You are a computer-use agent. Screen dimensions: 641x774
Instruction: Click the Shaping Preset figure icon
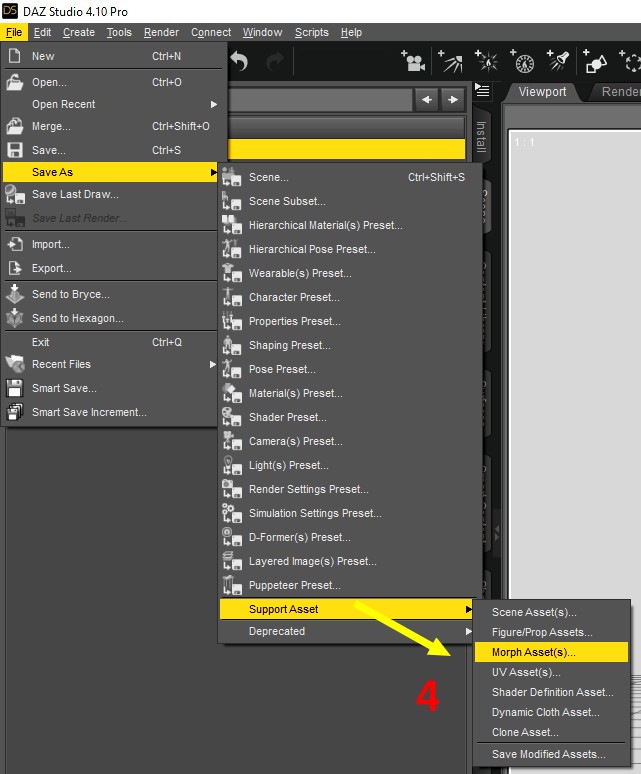point(231,345)
